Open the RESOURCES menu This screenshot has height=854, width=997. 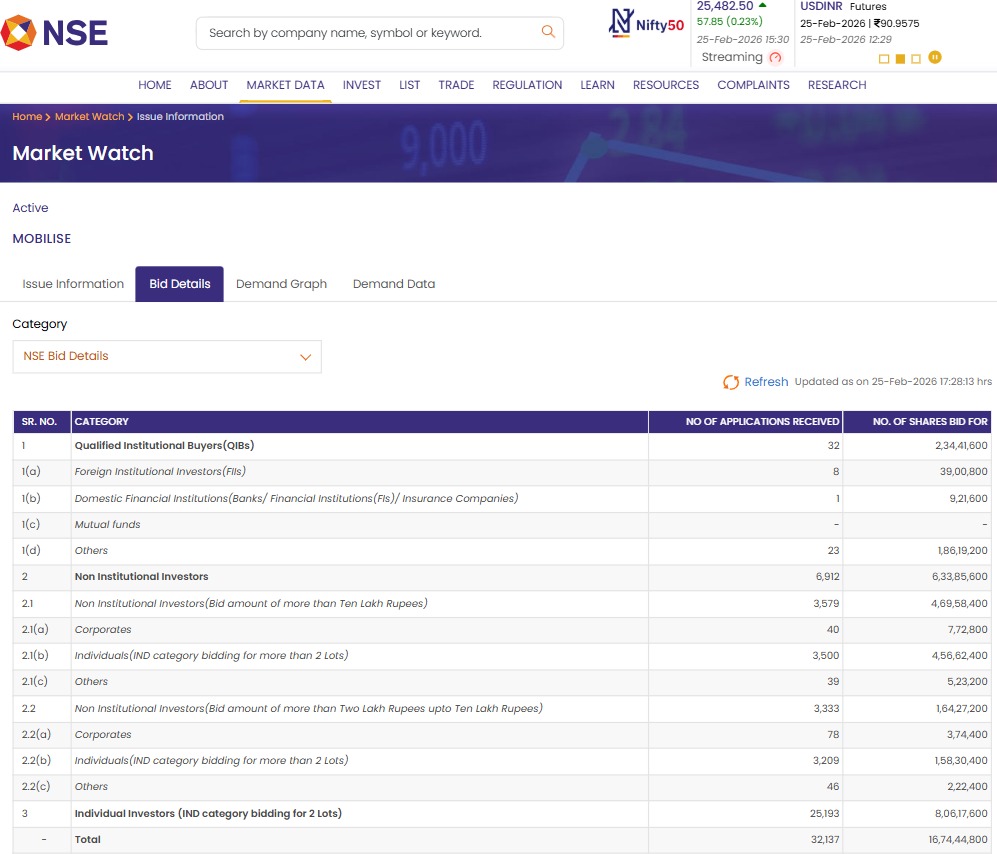coord(666,85)
